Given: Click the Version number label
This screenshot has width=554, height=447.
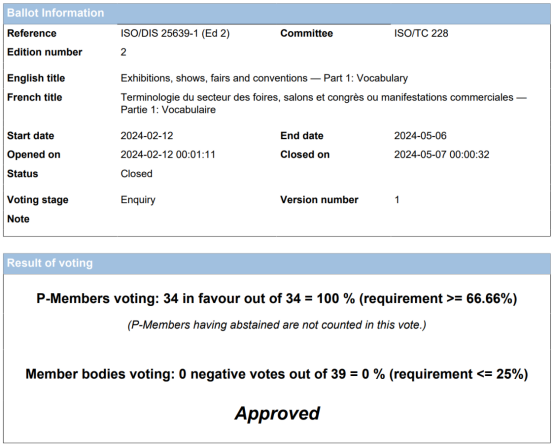Looking at the screenshot, I should tap(319, 200).
